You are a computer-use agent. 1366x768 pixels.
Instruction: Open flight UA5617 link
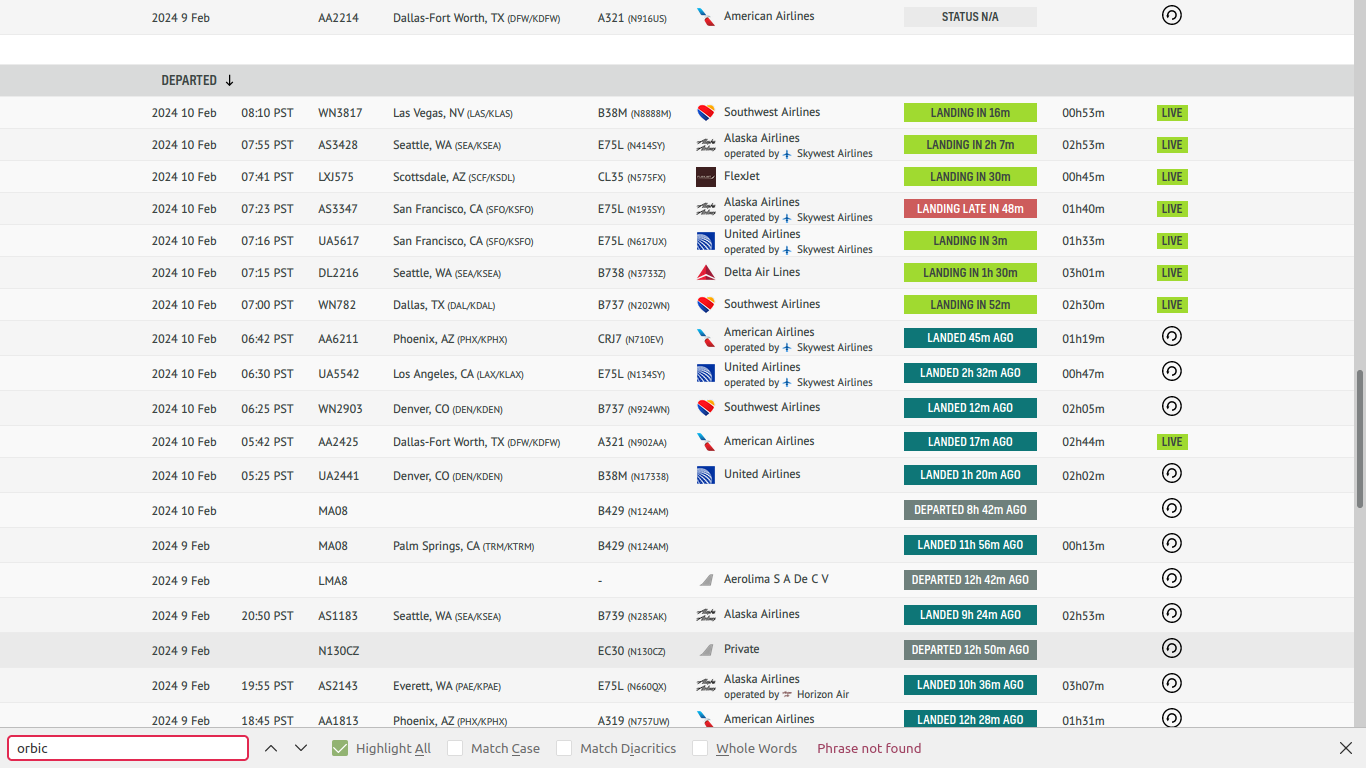tap(339, 241)
